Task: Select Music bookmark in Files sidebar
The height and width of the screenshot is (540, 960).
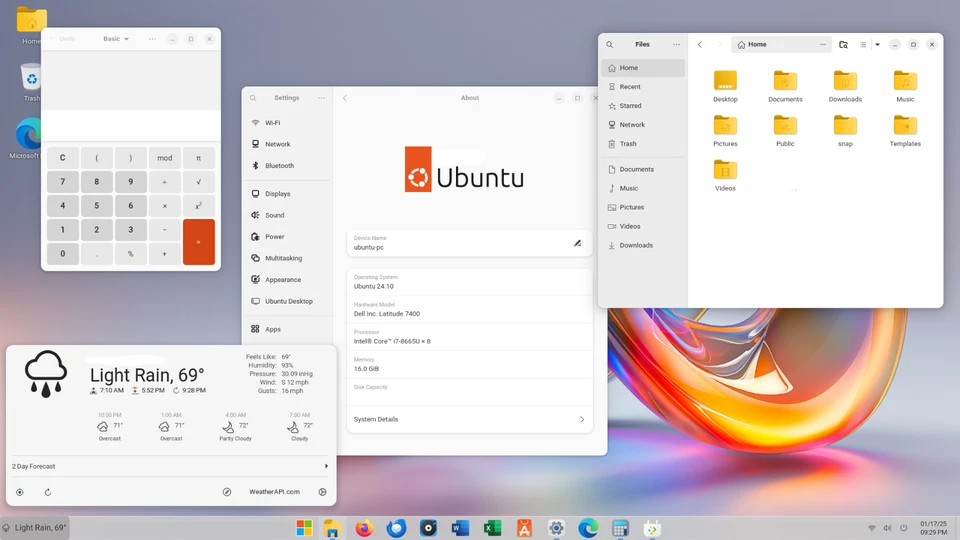Action: pyautogui.click(x=643, y=189)
